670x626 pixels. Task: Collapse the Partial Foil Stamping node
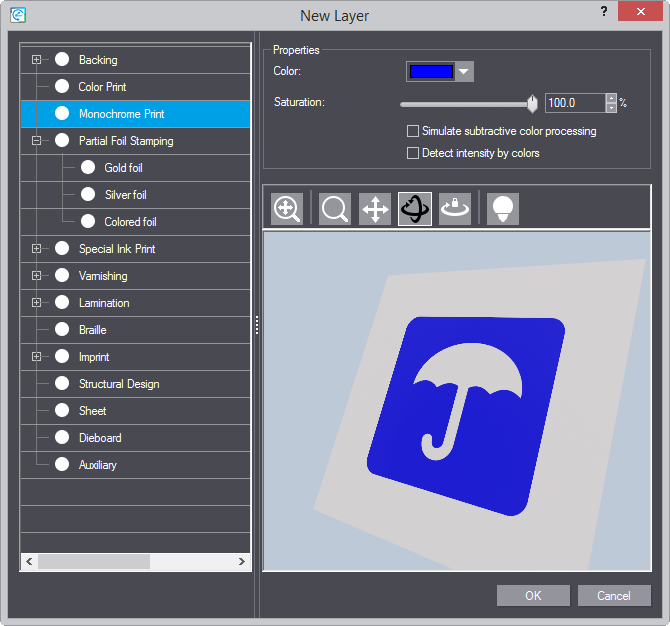(37, 140)
